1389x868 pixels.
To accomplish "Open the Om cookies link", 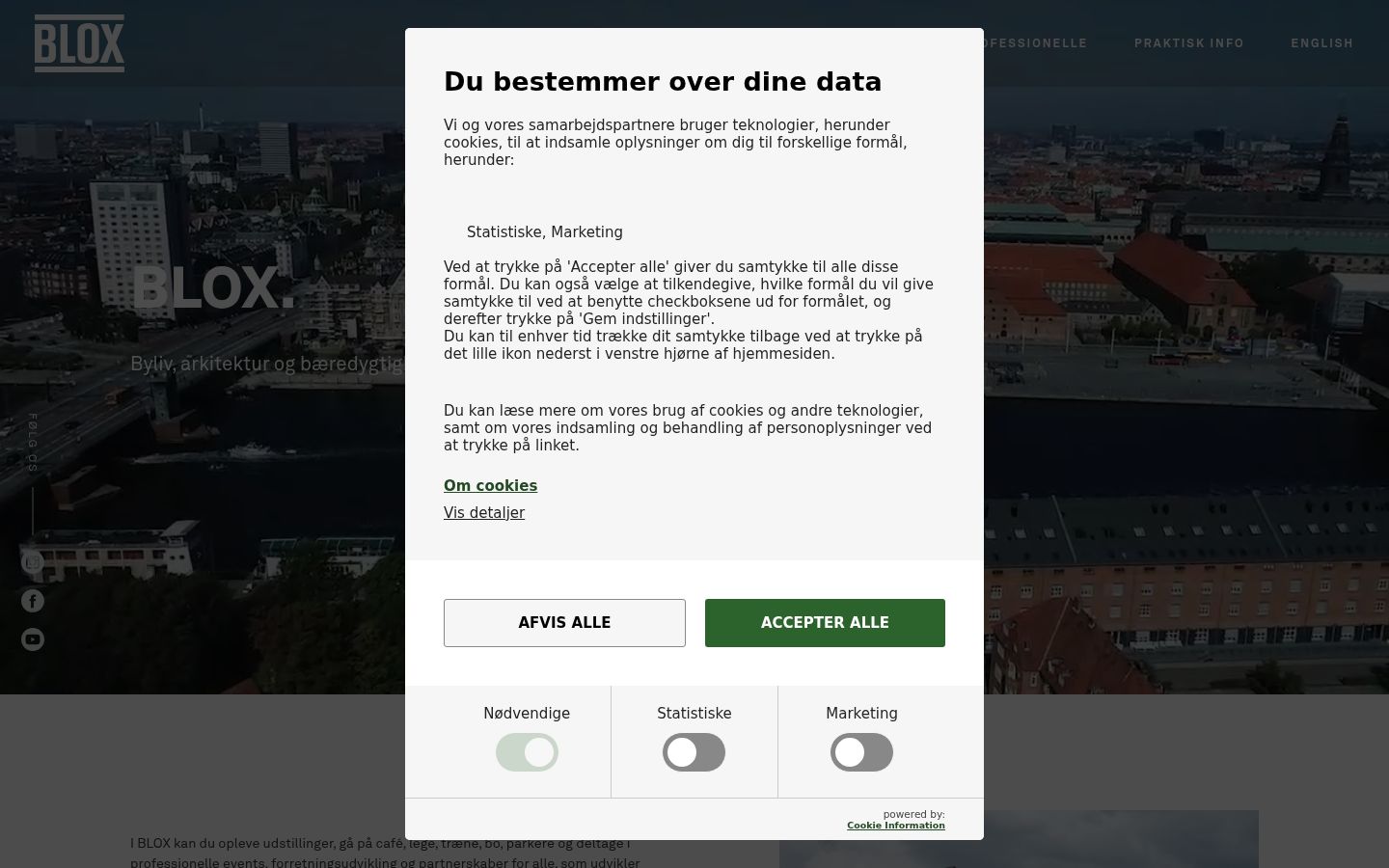I will pyautogui.click(x=490, y=486).
